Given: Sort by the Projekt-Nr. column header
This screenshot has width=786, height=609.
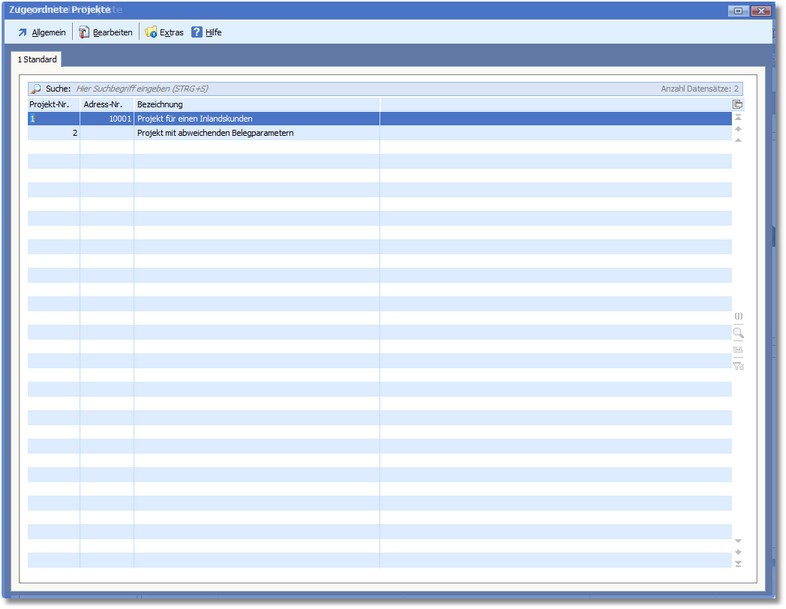Looking at the screenshot, I should coord(53,104).
